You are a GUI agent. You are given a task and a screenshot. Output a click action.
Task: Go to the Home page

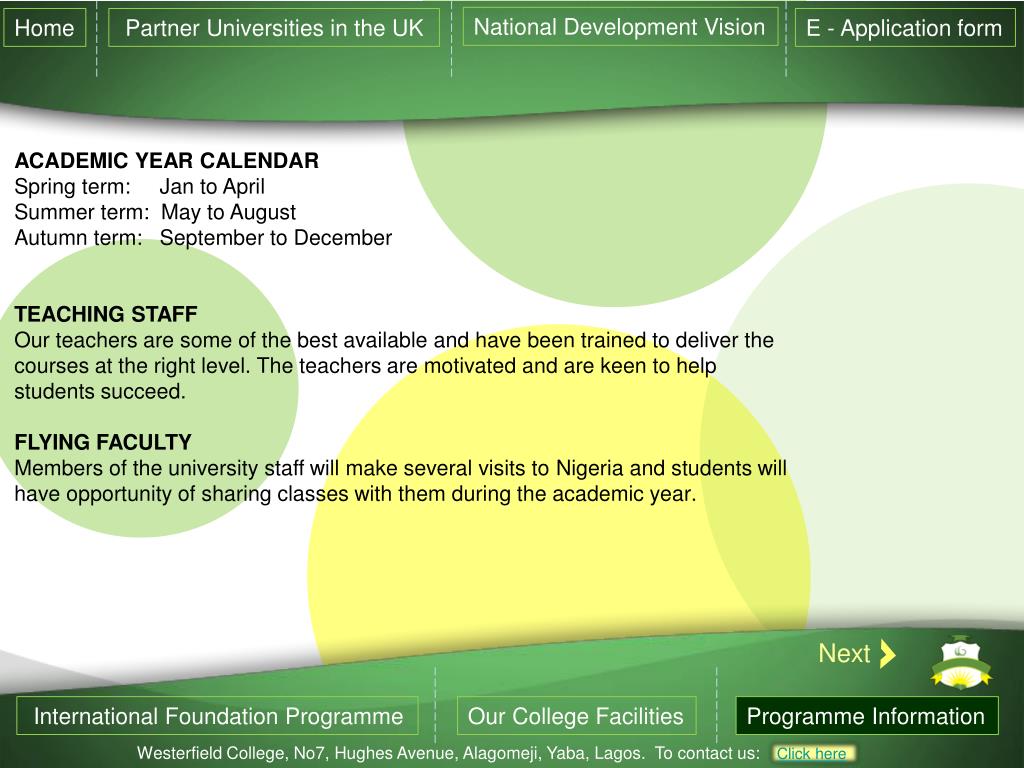click(x=44, y=28)
